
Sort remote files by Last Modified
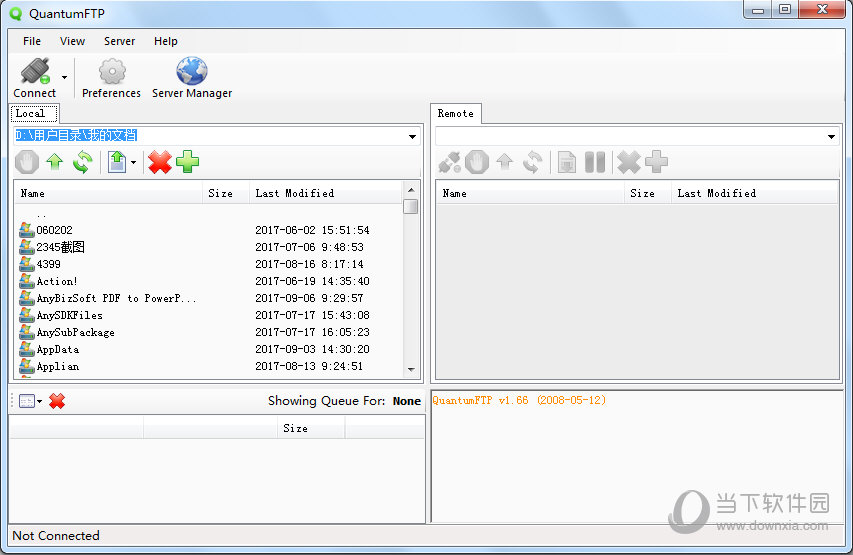click(x=755, y=193)
